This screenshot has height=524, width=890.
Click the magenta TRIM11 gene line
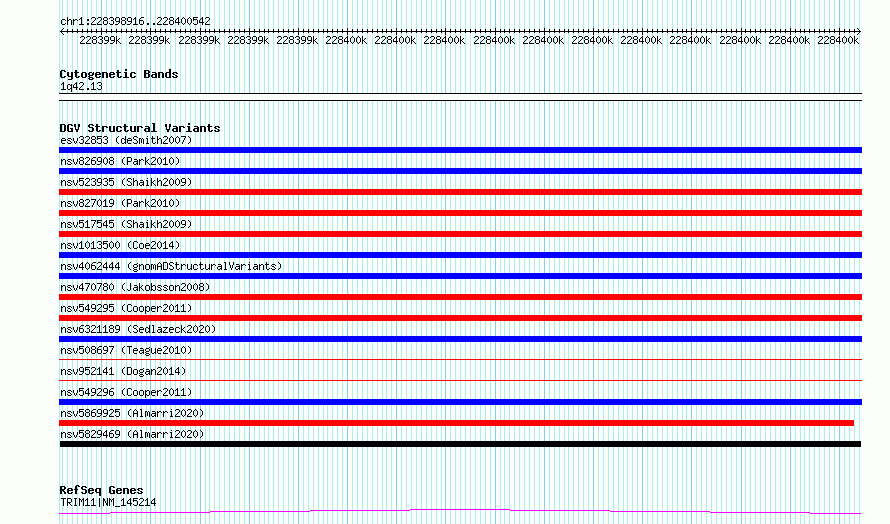[x=460, y=512]
